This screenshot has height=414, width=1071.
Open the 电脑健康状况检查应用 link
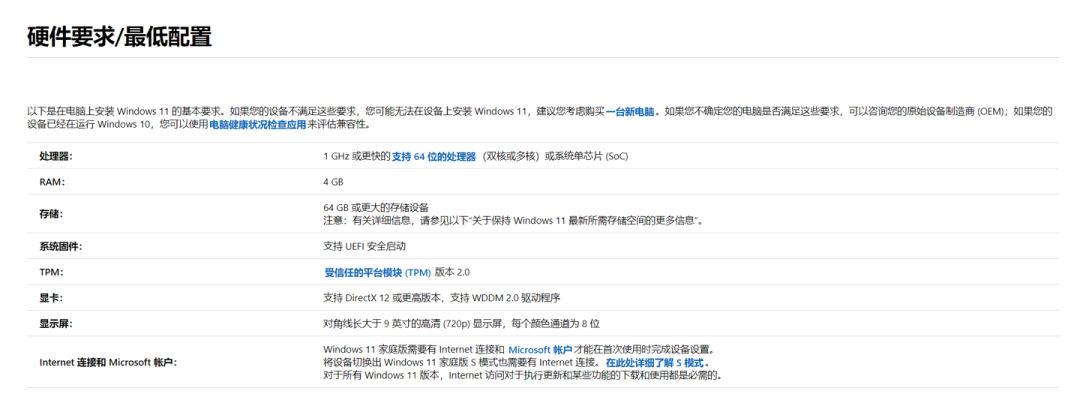258,125
